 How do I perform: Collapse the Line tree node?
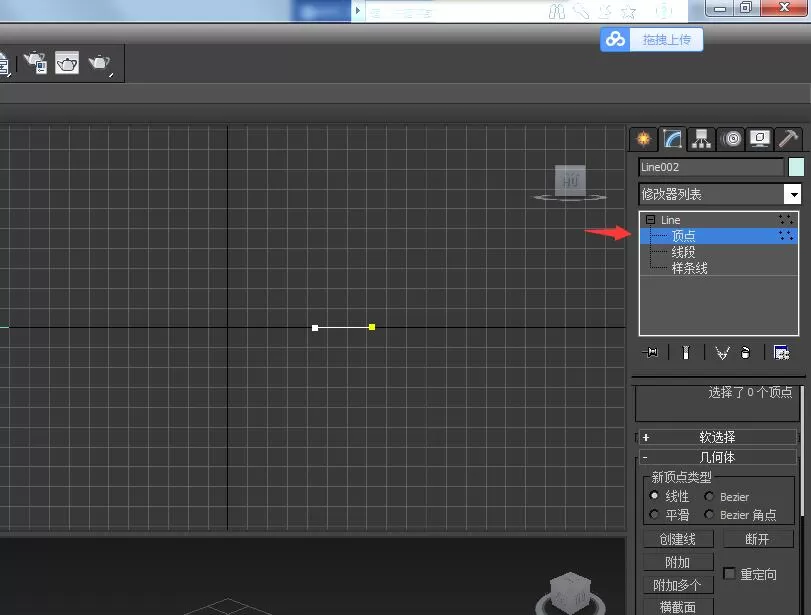coord(650,220)
